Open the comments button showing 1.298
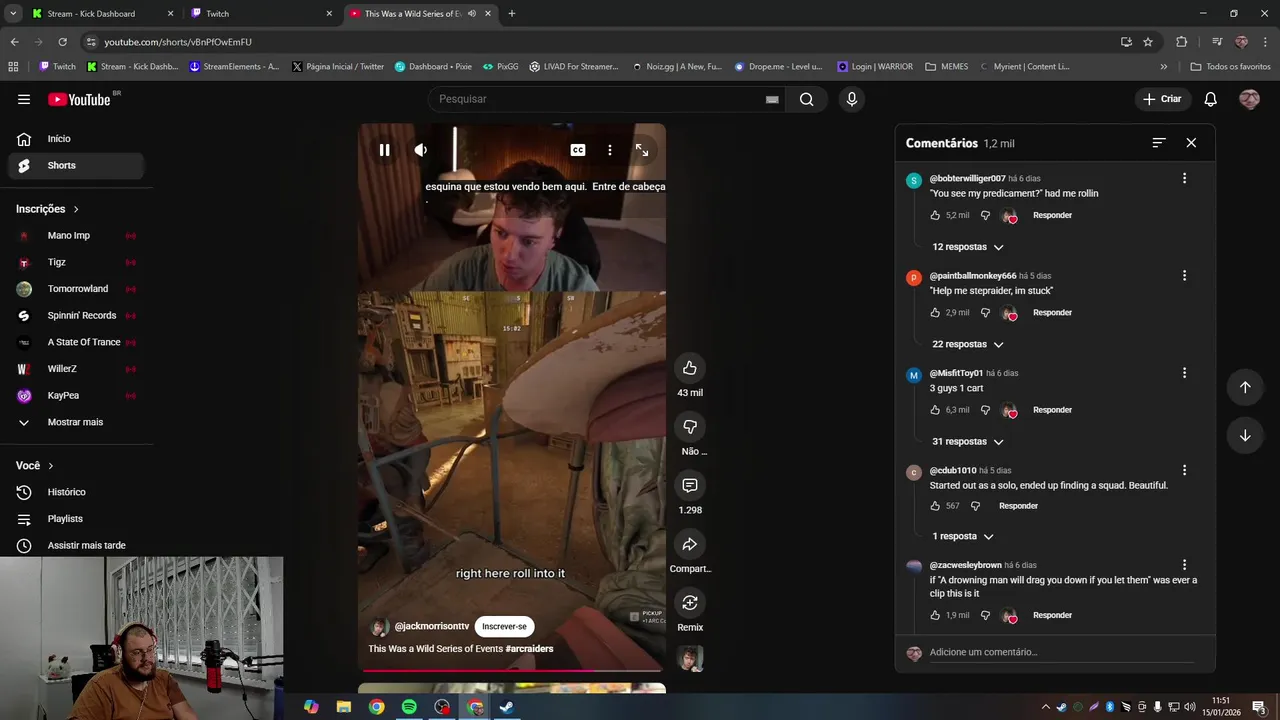The width and height of the screenshot is (1280, 720). [x=690, y=485]
